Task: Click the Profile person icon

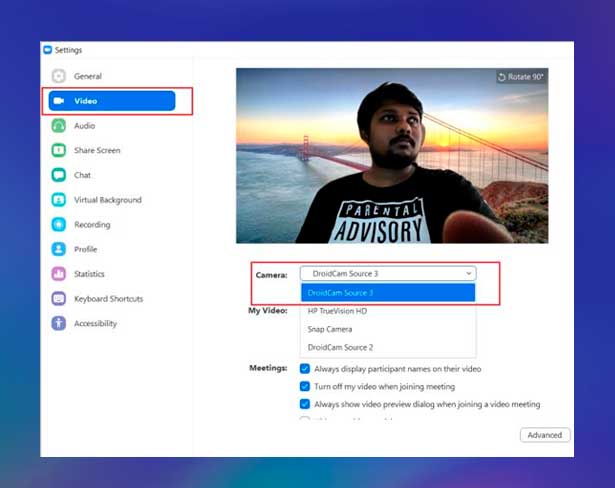Action: [x=59, y=249]
